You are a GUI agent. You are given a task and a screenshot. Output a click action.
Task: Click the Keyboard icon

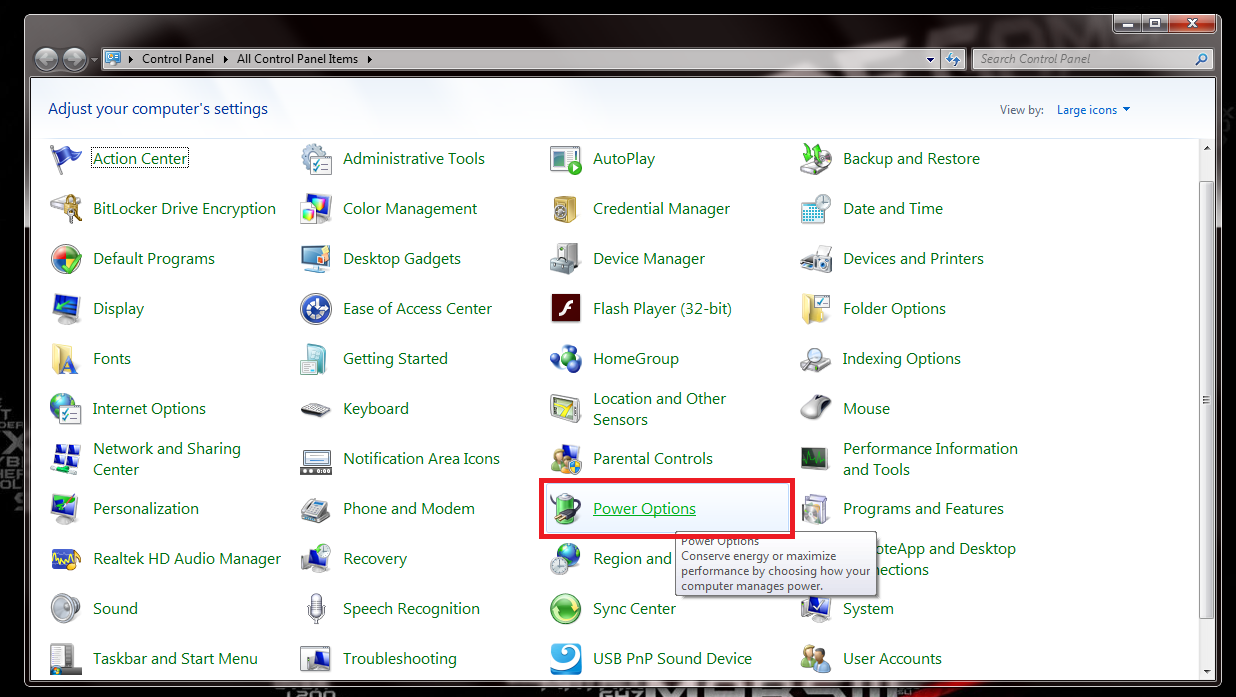tap(316, 409)
